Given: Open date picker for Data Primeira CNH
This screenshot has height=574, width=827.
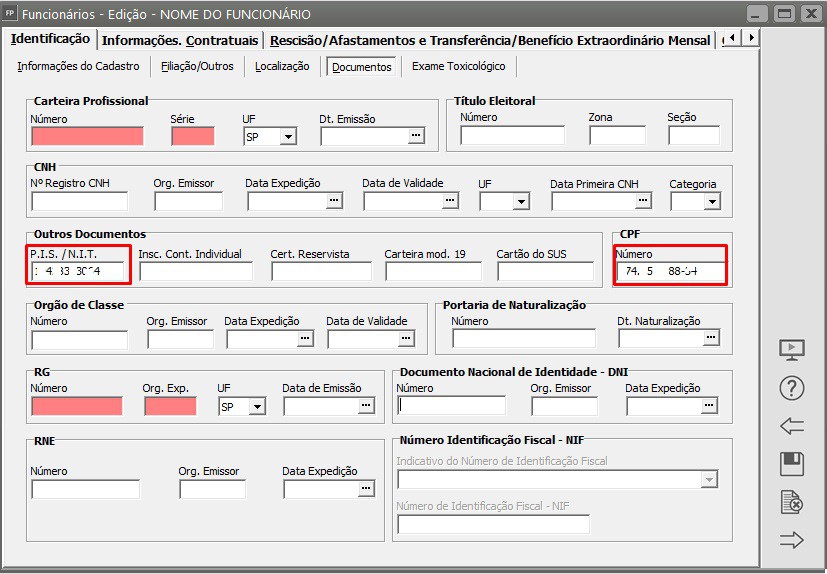Looking at the screenshot, I should 643,201.
